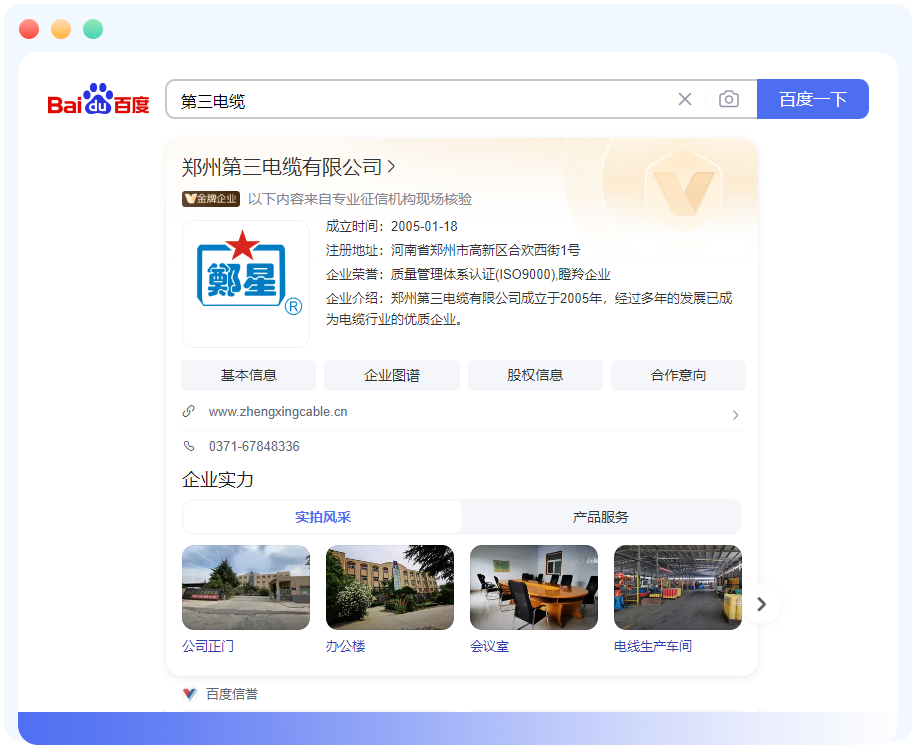
Task: Open the 公司正门 photo thumbnail
Action: [246, 587]
